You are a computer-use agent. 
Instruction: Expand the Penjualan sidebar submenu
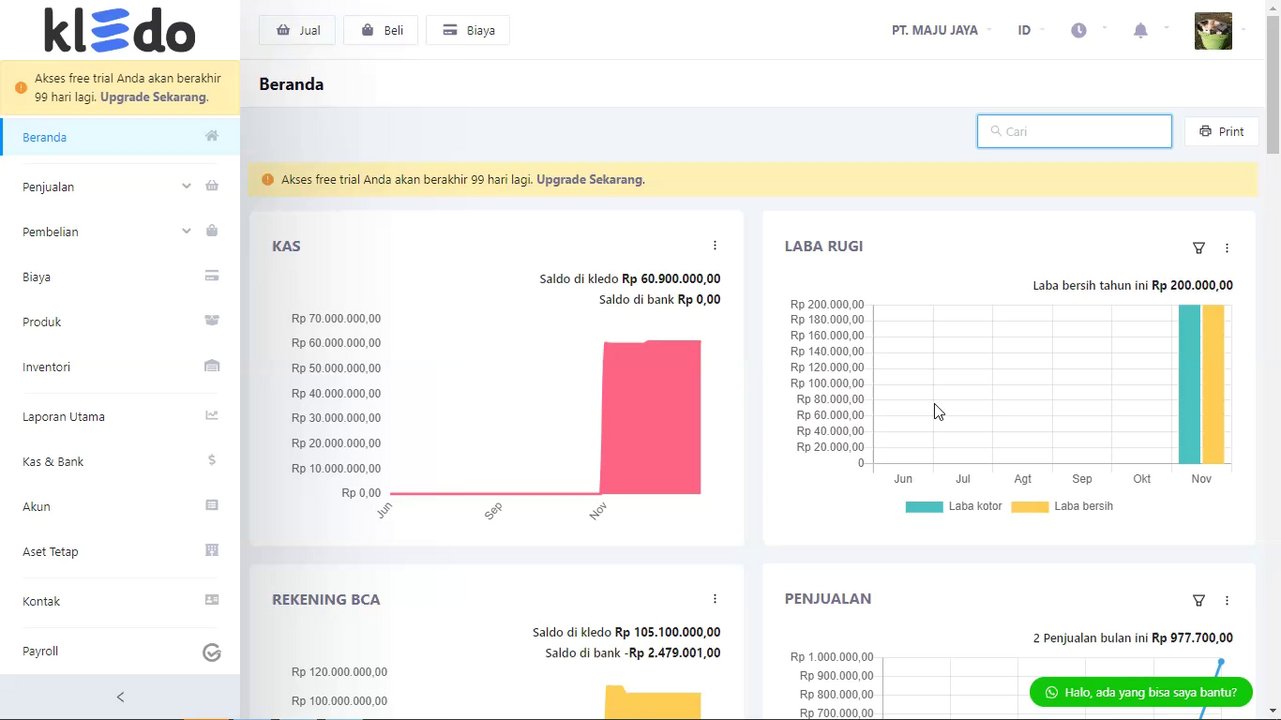click(x=186, y=186)
